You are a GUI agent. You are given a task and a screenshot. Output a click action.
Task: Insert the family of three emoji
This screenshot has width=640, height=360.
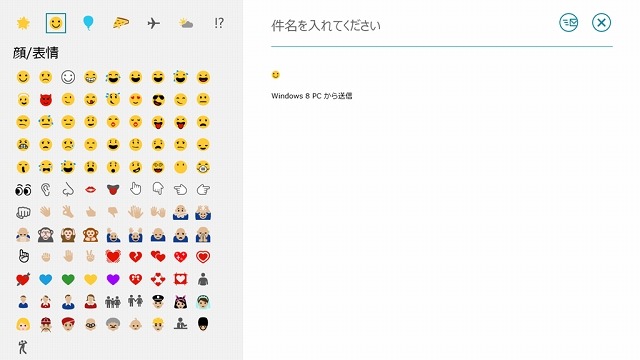(113, 302)
